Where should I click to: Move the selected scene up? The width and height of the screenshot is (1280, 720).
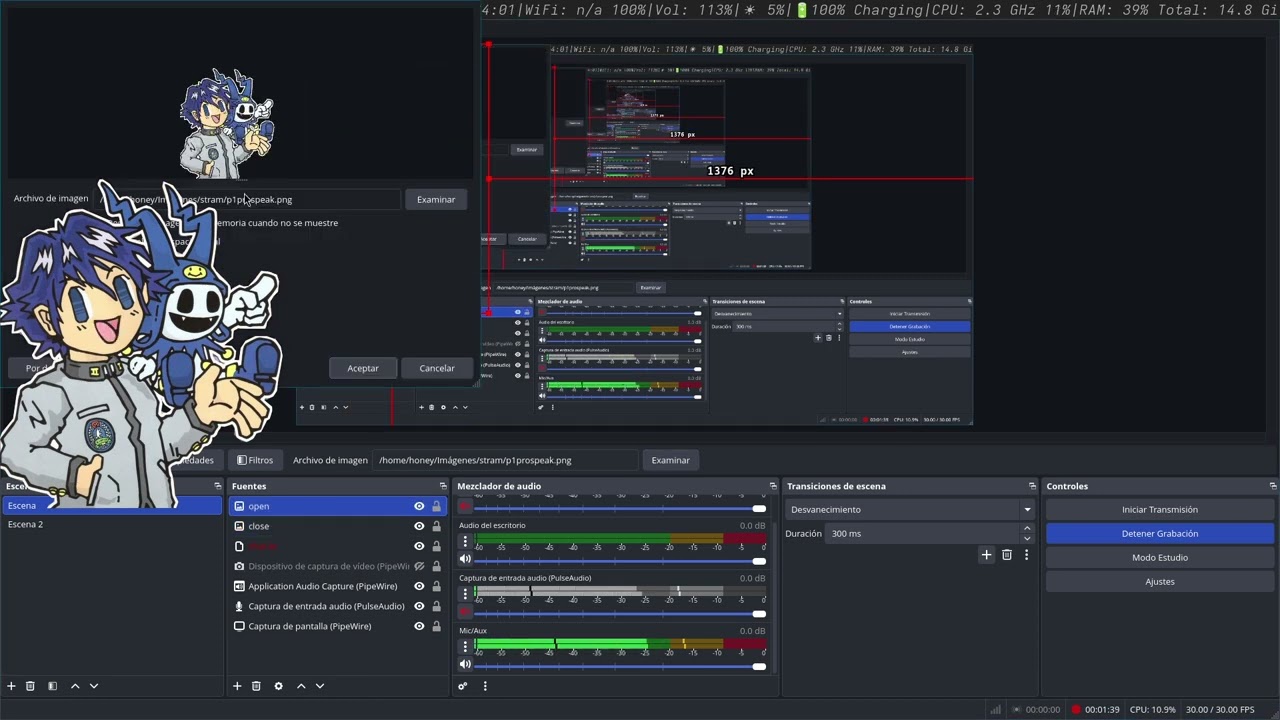[x=75, y=686]
